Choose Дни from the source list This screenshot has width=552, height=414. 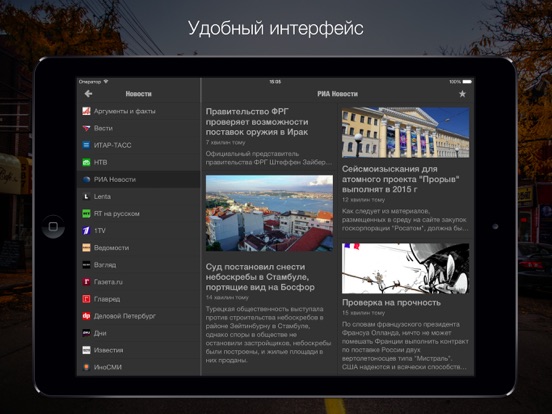pyautogui.click(x=139, y=333)
